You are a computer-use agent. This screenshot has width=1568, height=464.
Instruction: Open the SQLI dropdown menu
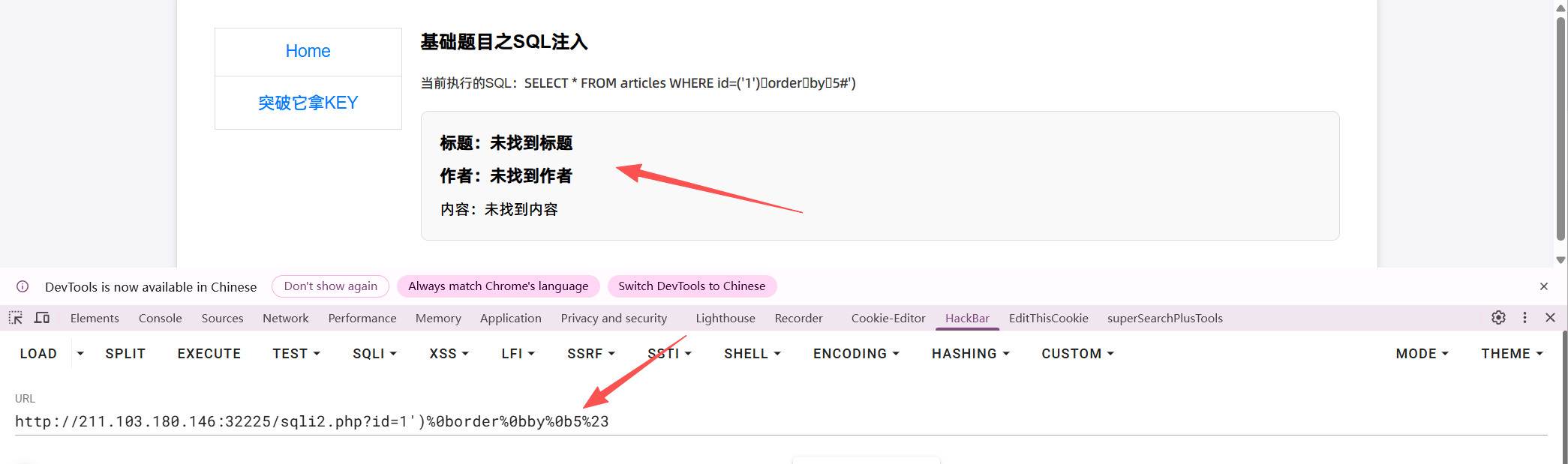[x=374, y=354]
